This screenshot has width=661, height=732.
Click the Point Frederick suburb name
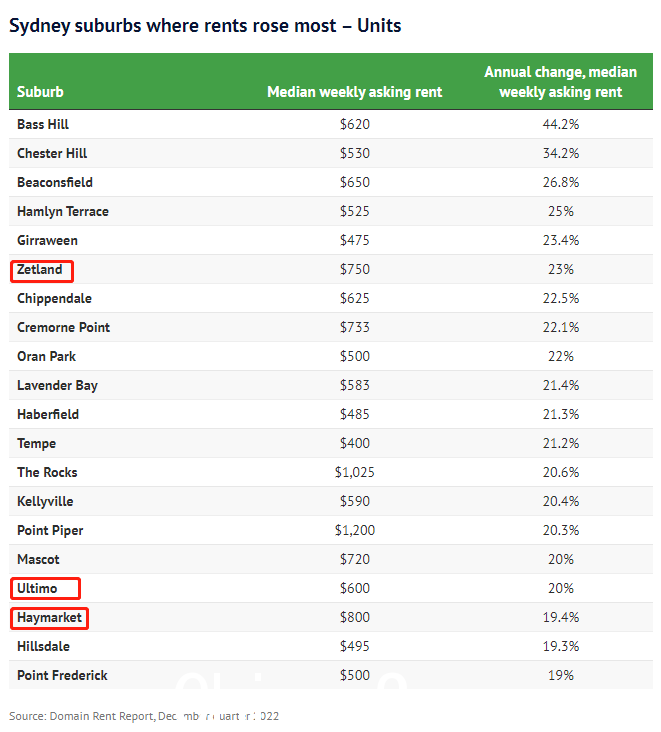click(x=63, y=676)
